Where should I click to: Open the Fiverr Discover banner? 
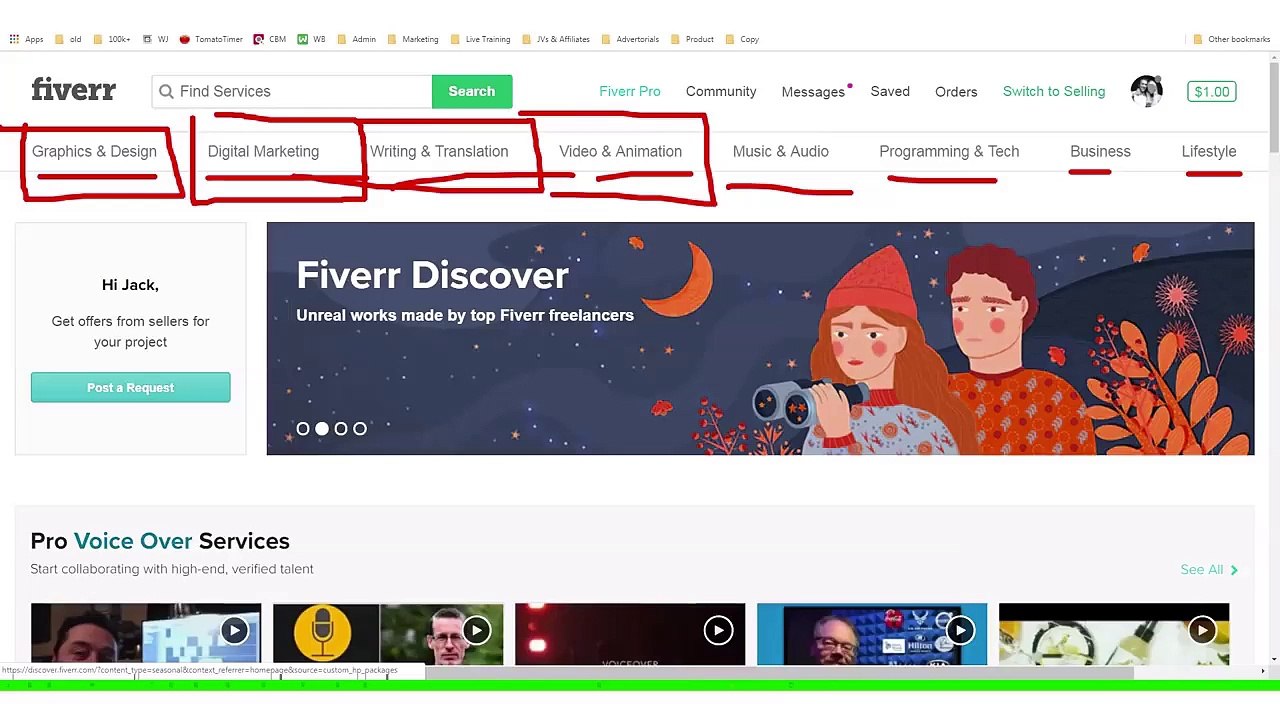tap(760, 338)
